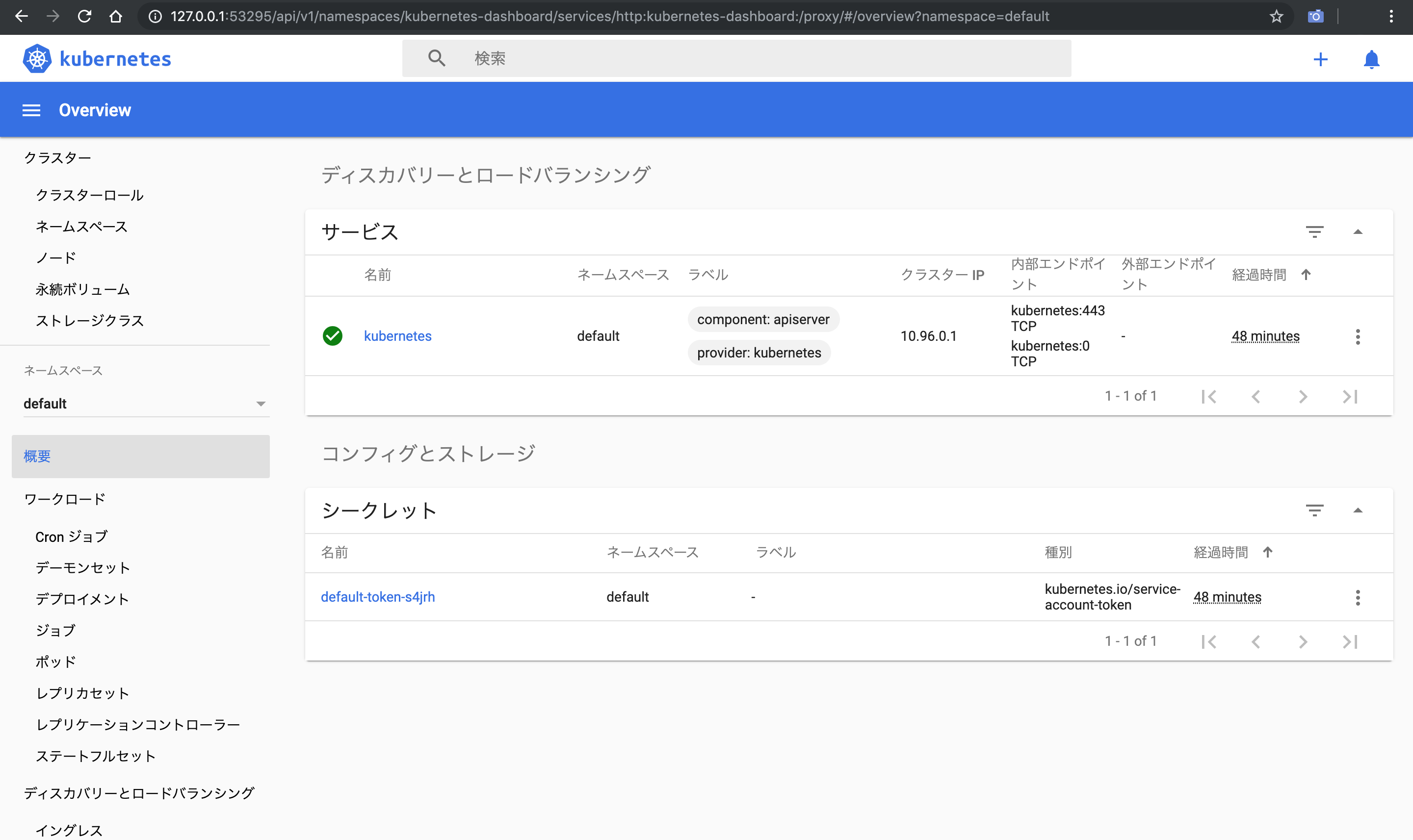This screenshot has height=840, width=1413.
Task: Click ワークロード heading in sidebar
Action: pos(65,499)
